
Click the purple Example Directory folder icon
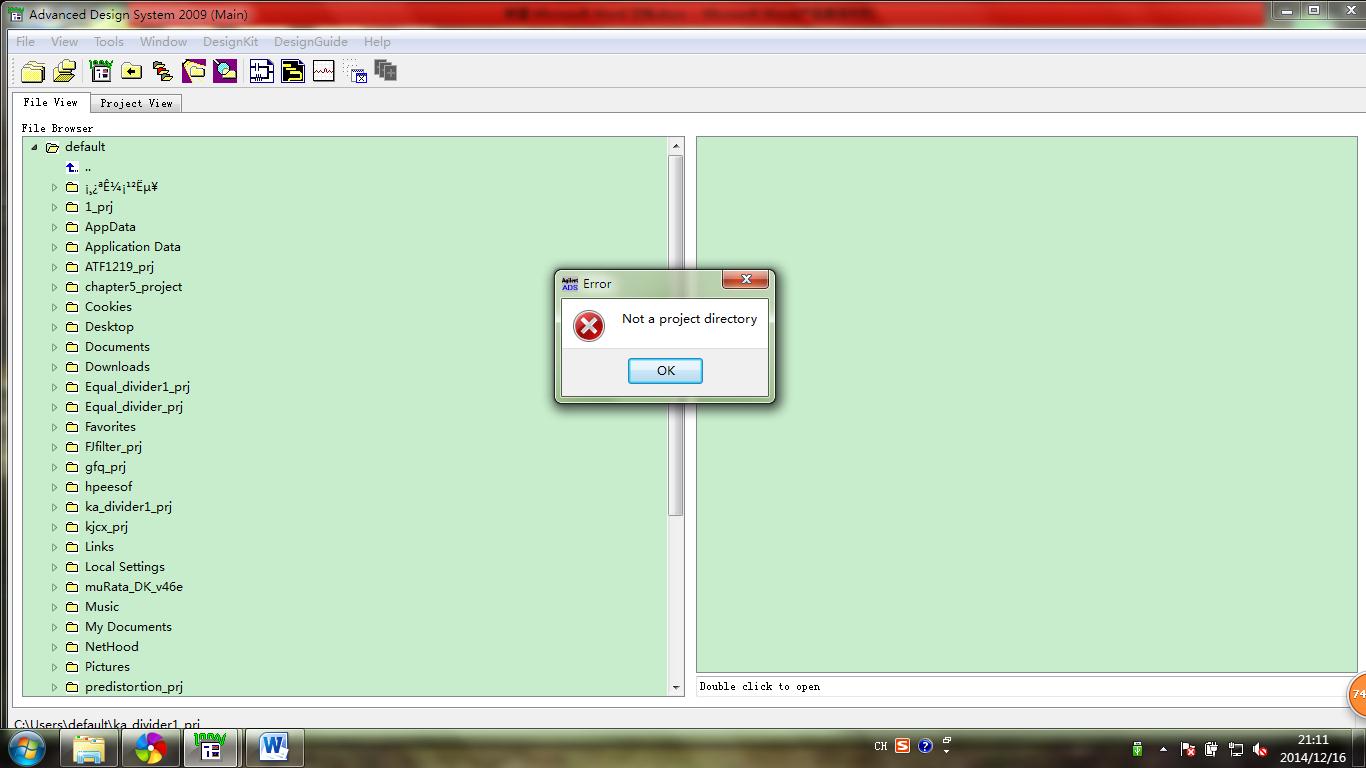tap(194, 71)
